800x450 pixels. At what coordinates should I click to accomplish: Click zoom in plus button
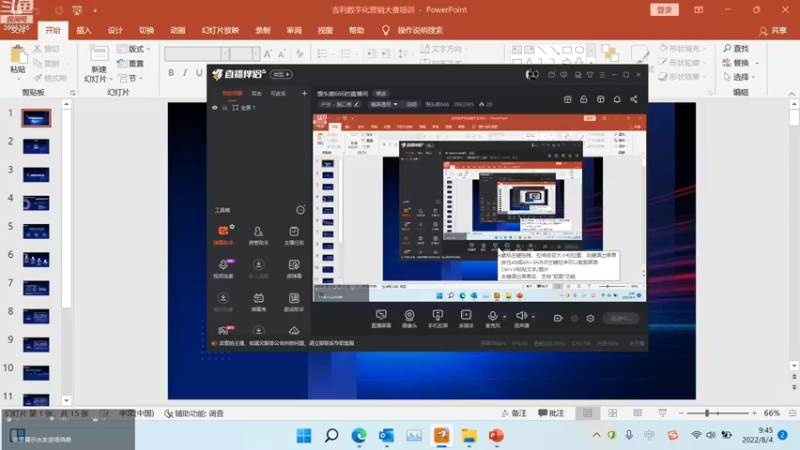(x=754, y=413)
